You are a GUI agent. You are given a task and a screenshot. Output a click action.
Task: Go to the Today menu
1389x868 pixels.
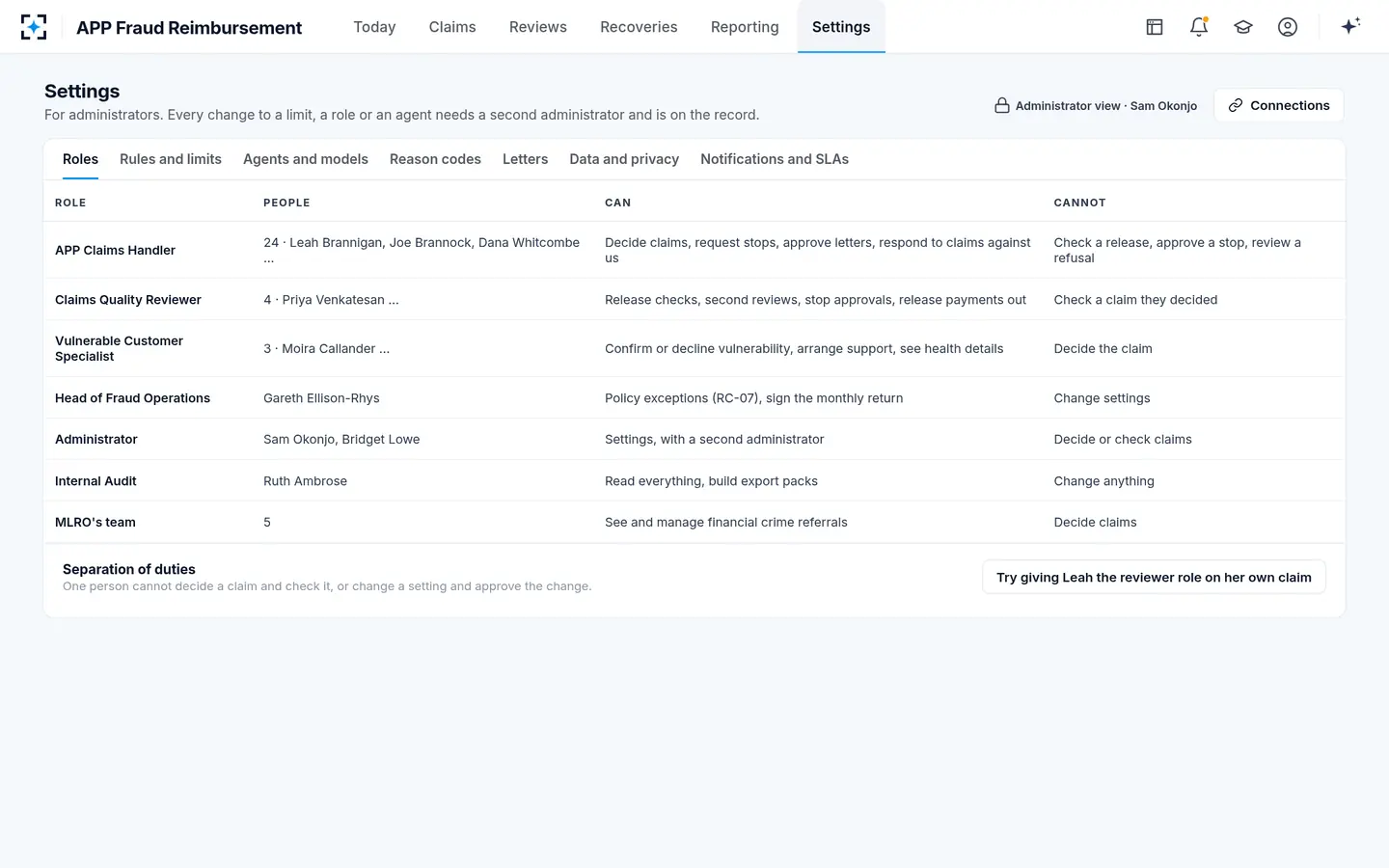[x=374, y=27]
